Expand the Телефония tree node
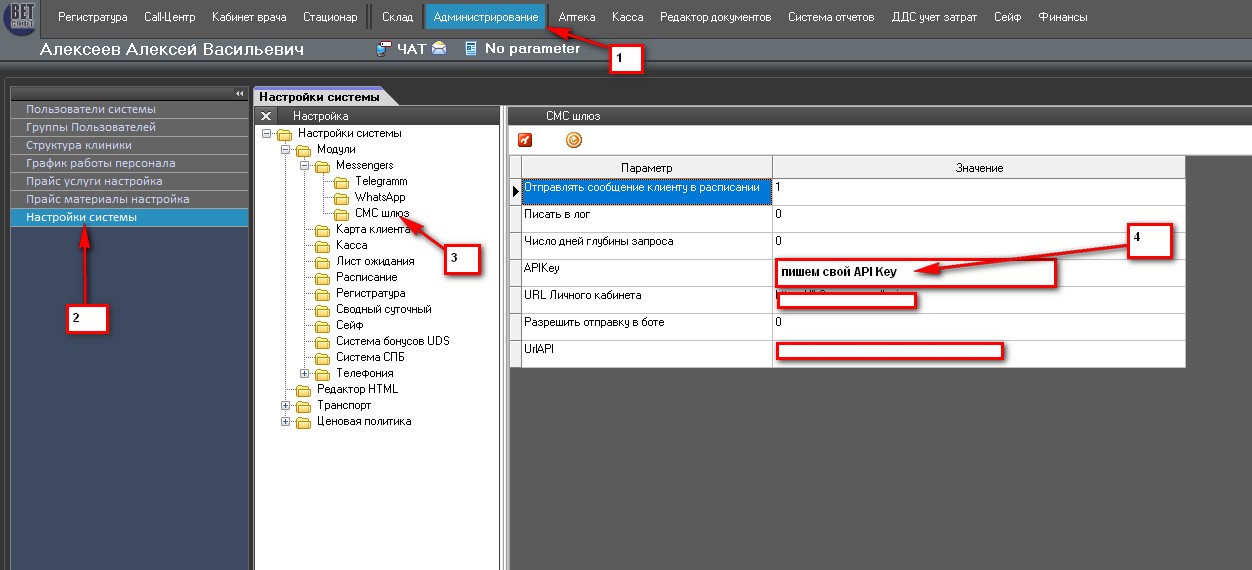 [x=306, y=373]
